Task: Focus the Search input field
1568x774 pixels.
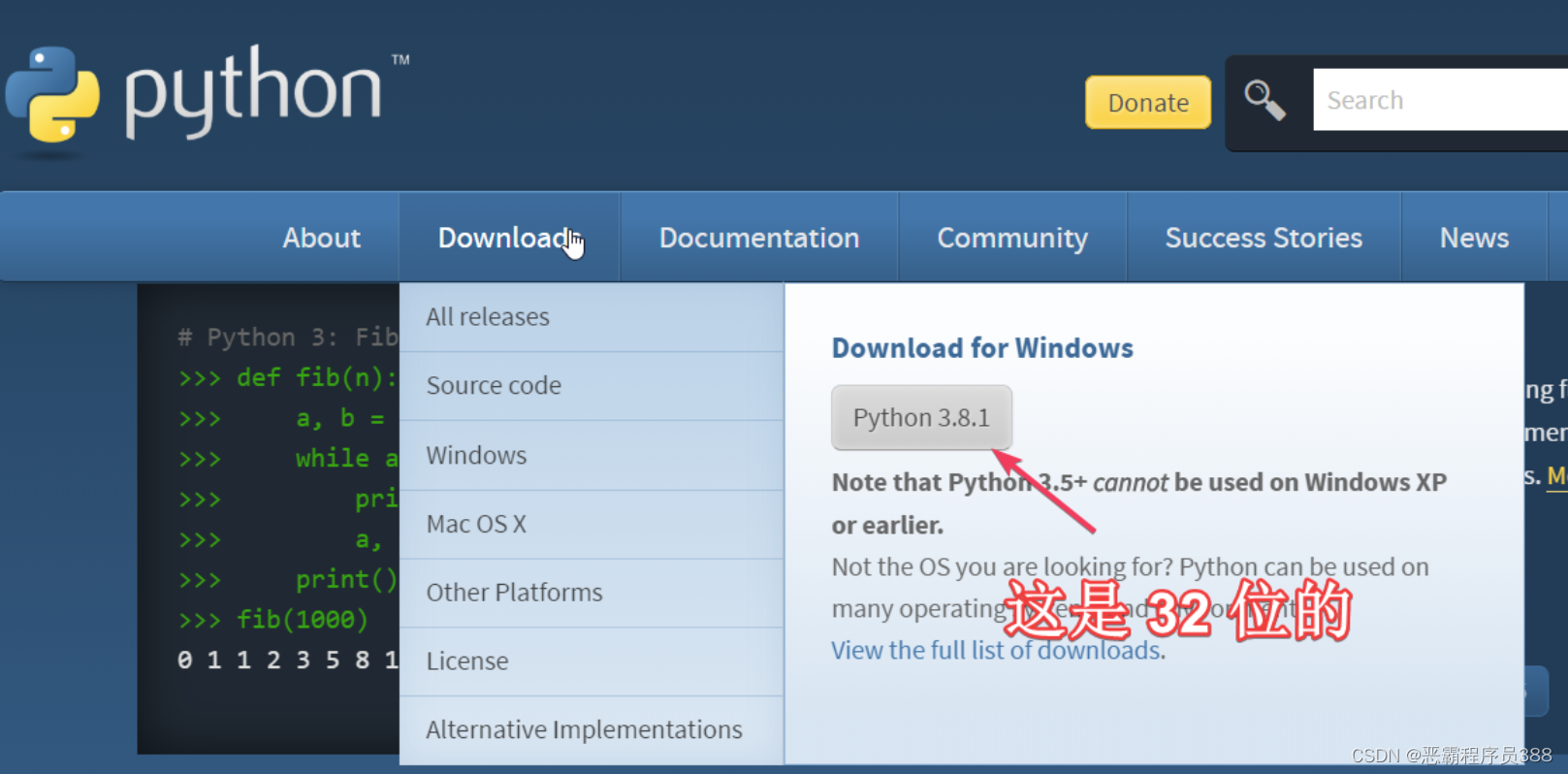Action: 1440,100
